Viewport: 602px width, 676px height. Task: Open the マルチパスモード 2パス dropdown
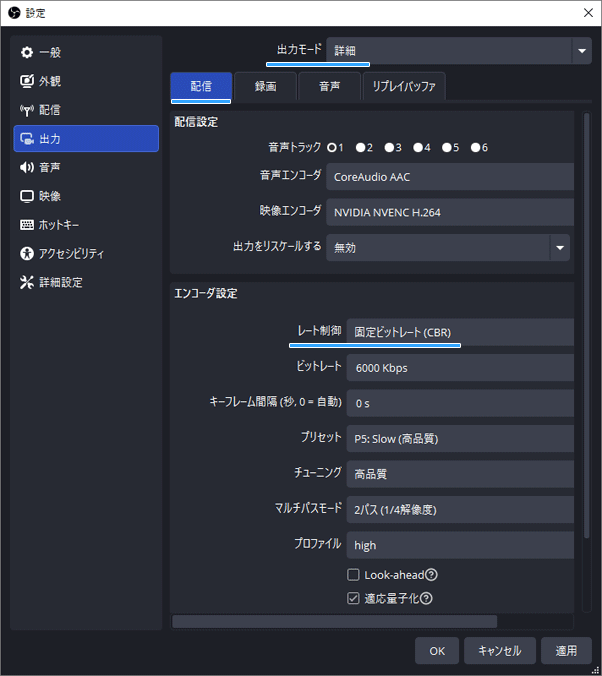pyautogui.click(x=460, y=510)
